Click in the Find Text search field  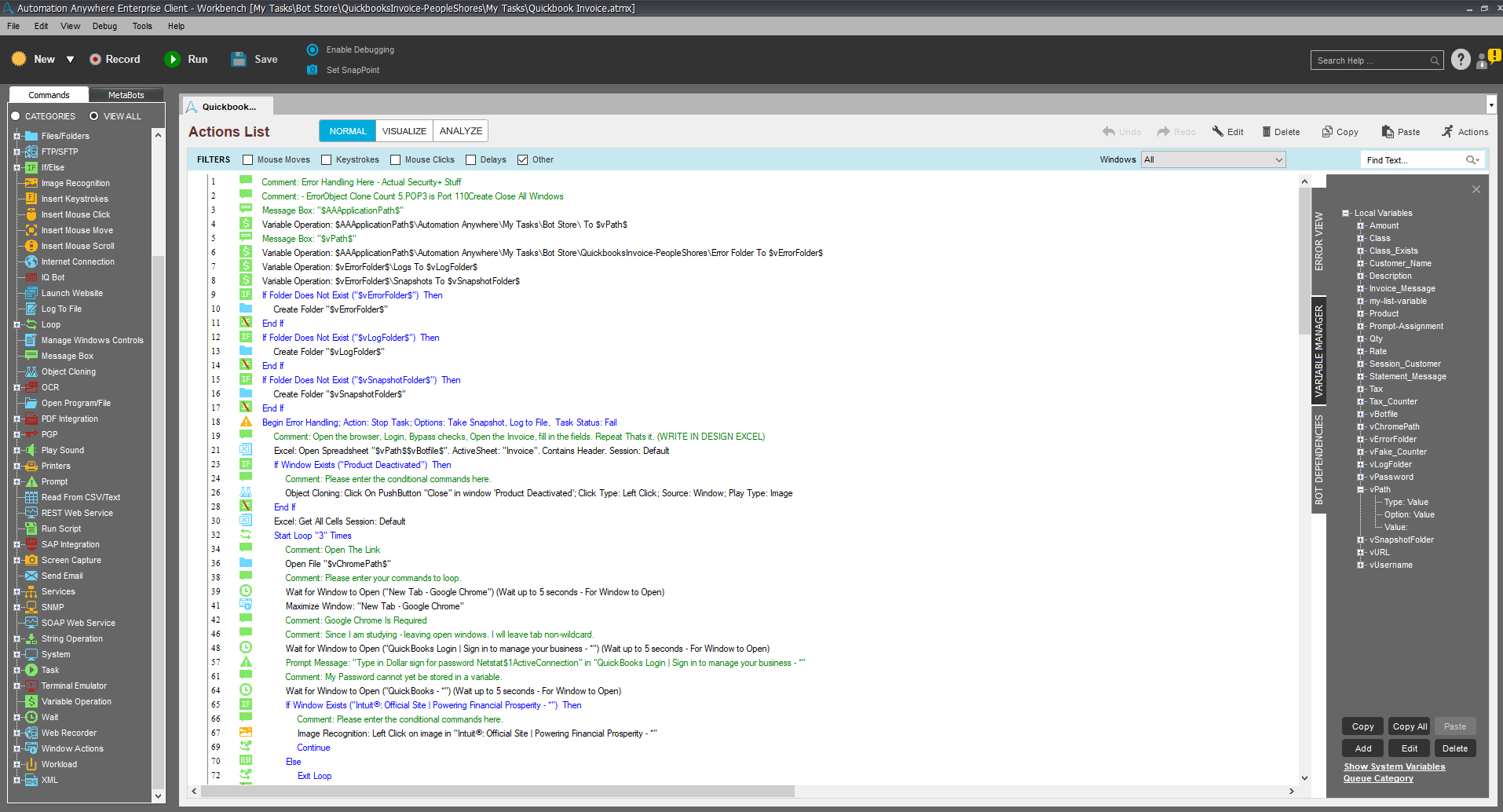pos(1413,160)
